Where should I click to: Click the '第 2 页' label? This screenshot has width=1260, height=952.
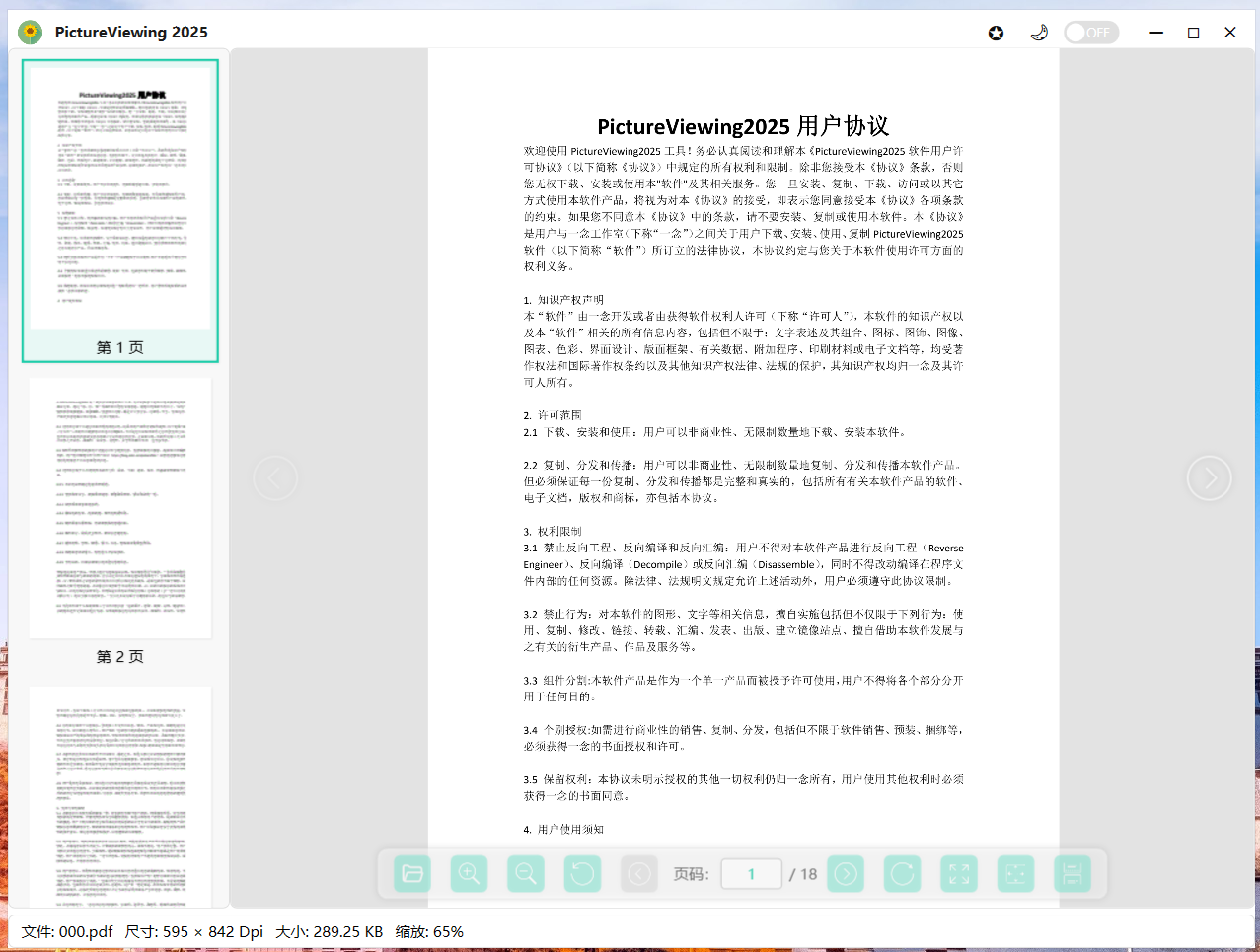pos(120,656)
